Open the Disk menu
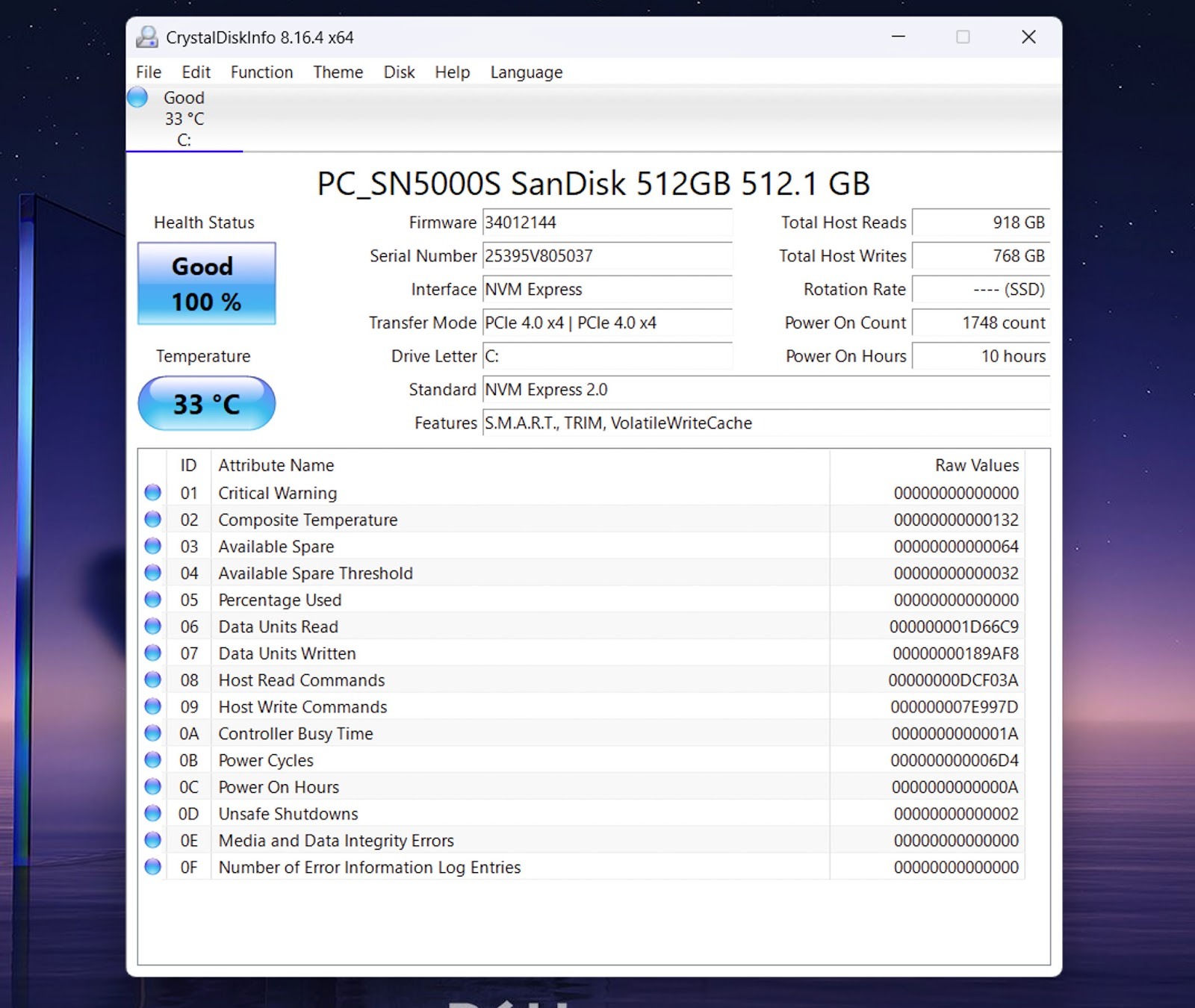 [399, 72]
